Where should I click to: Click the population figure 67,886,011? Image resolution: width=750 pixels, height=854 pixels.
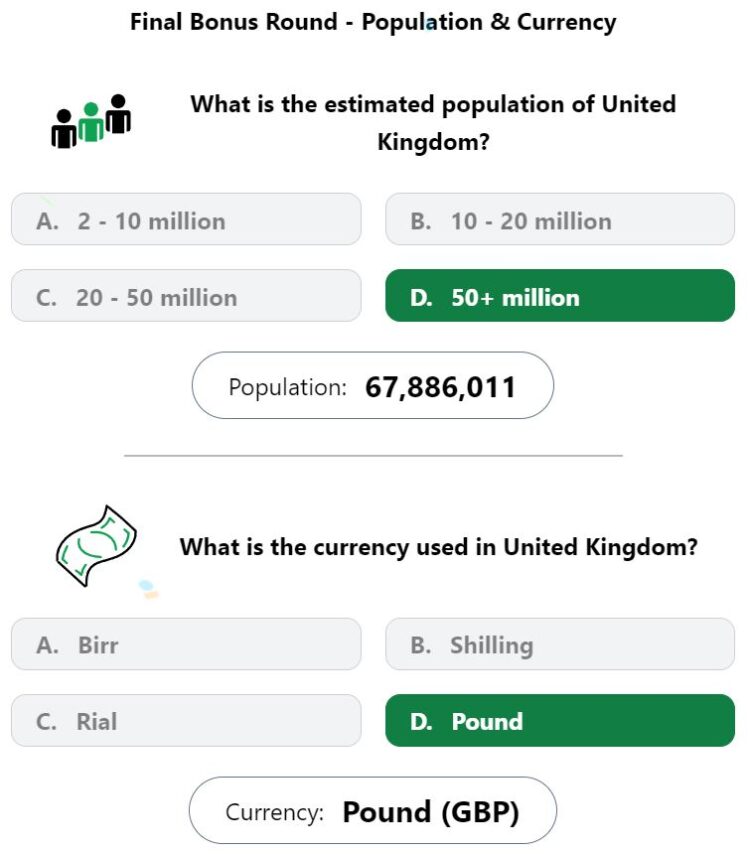click(440, 387)
